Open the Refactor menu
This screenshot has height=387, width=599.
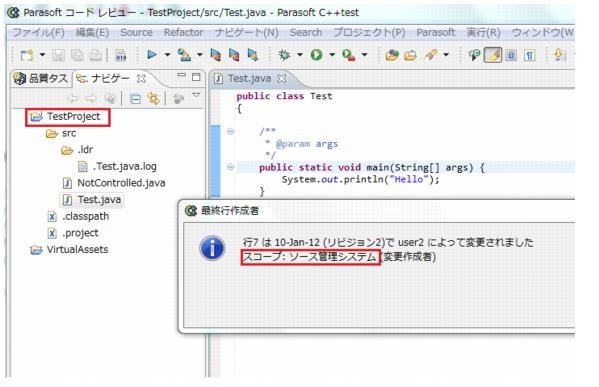click(x=183, y=33)
